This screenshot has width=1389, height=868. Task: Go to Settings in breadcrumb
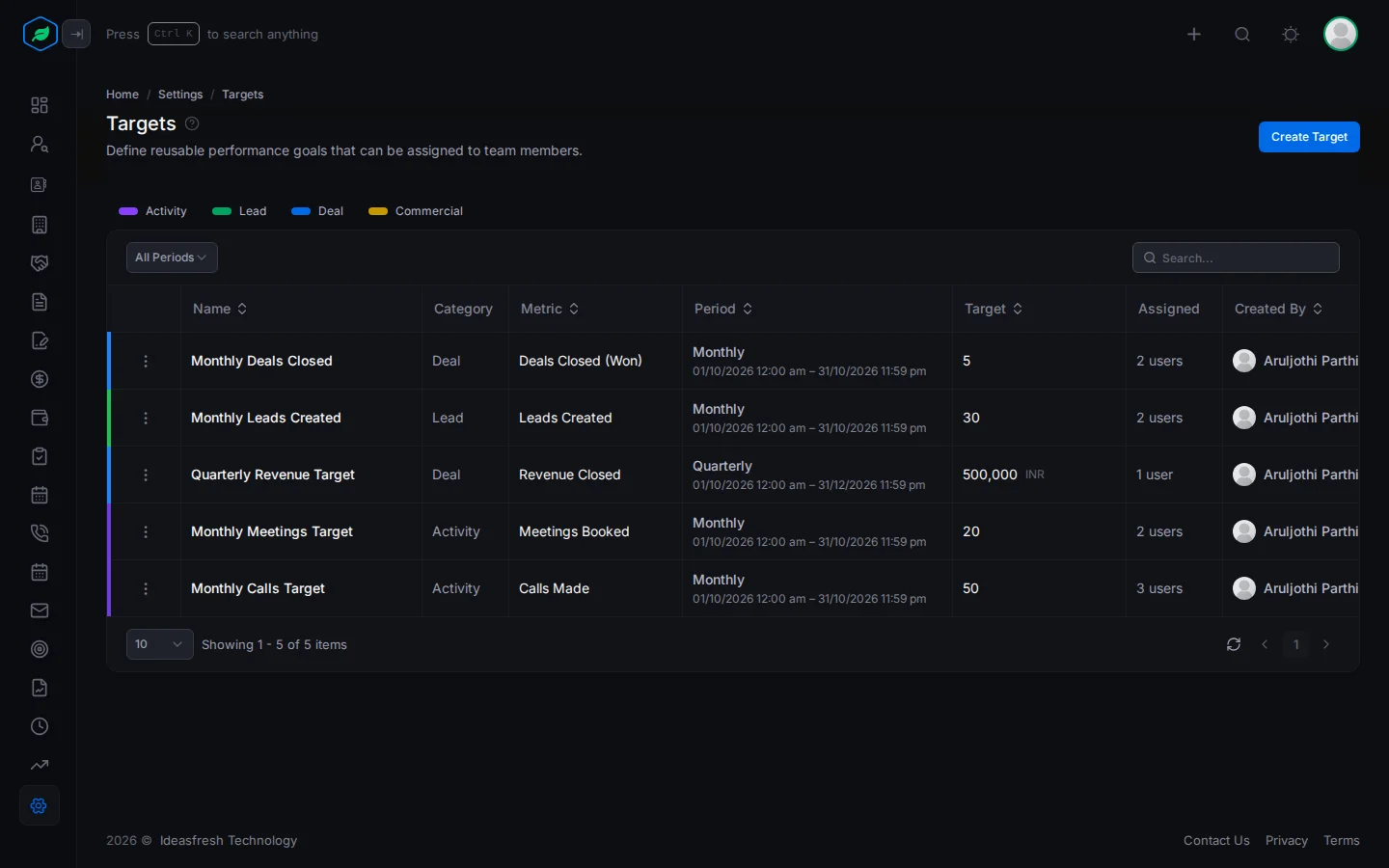click(180, 95)
